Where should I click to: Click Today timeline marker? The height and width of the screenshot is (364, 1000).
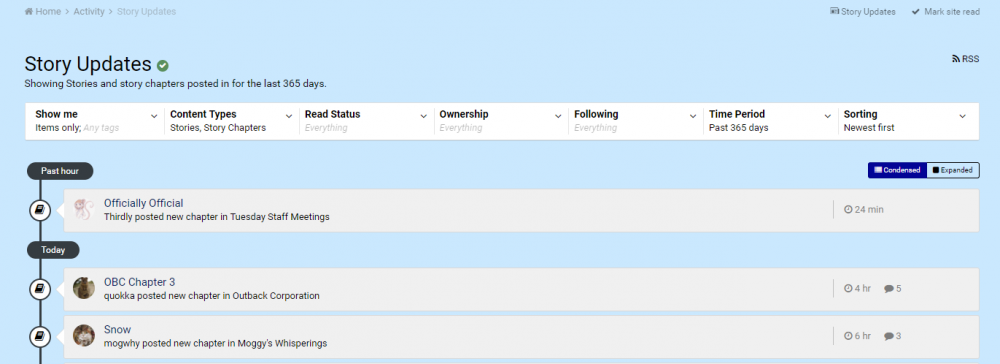[53, 250]
